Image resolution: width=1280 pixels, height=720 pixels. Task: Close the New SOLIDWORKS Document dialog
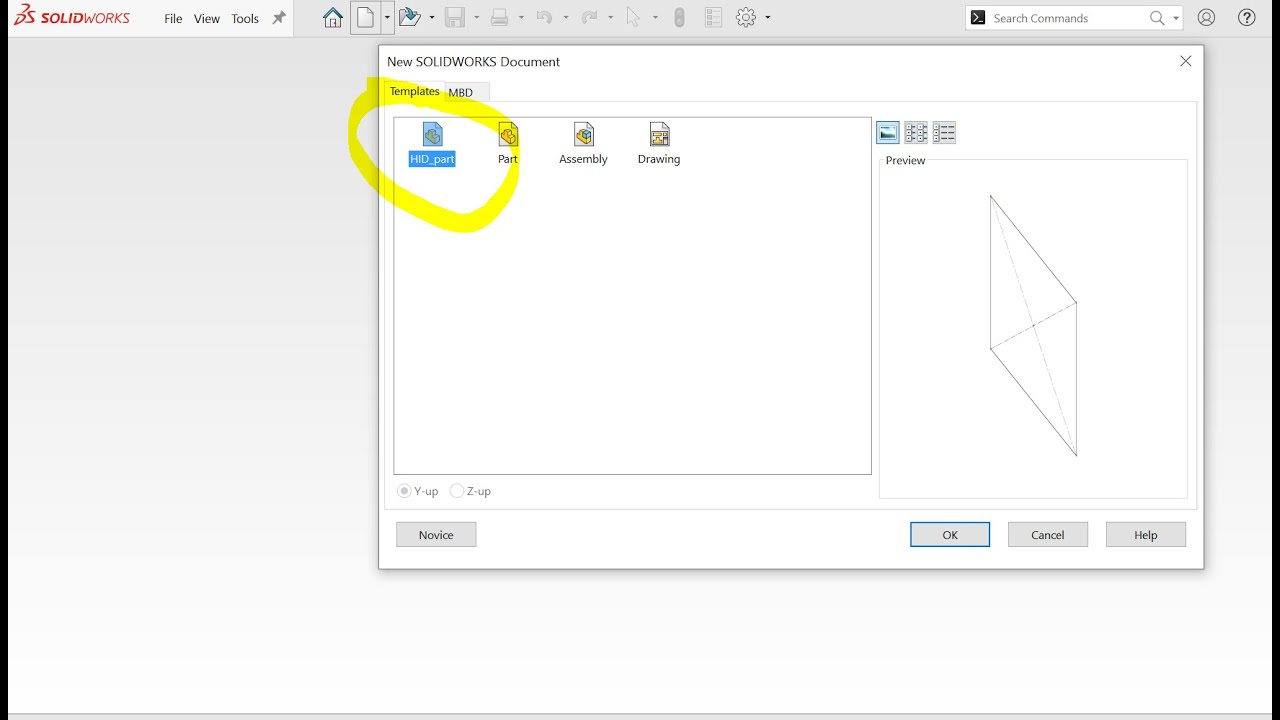[1186, 61]
